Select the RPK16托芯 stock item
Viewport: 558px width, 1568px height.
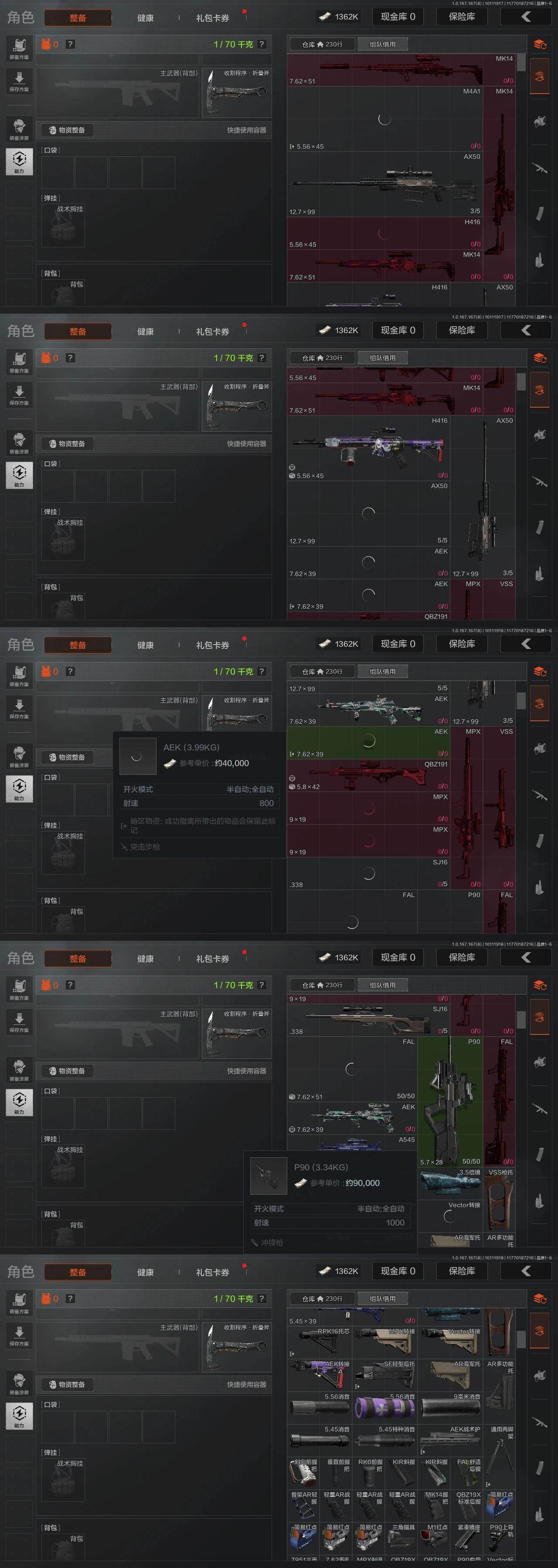320,1342
